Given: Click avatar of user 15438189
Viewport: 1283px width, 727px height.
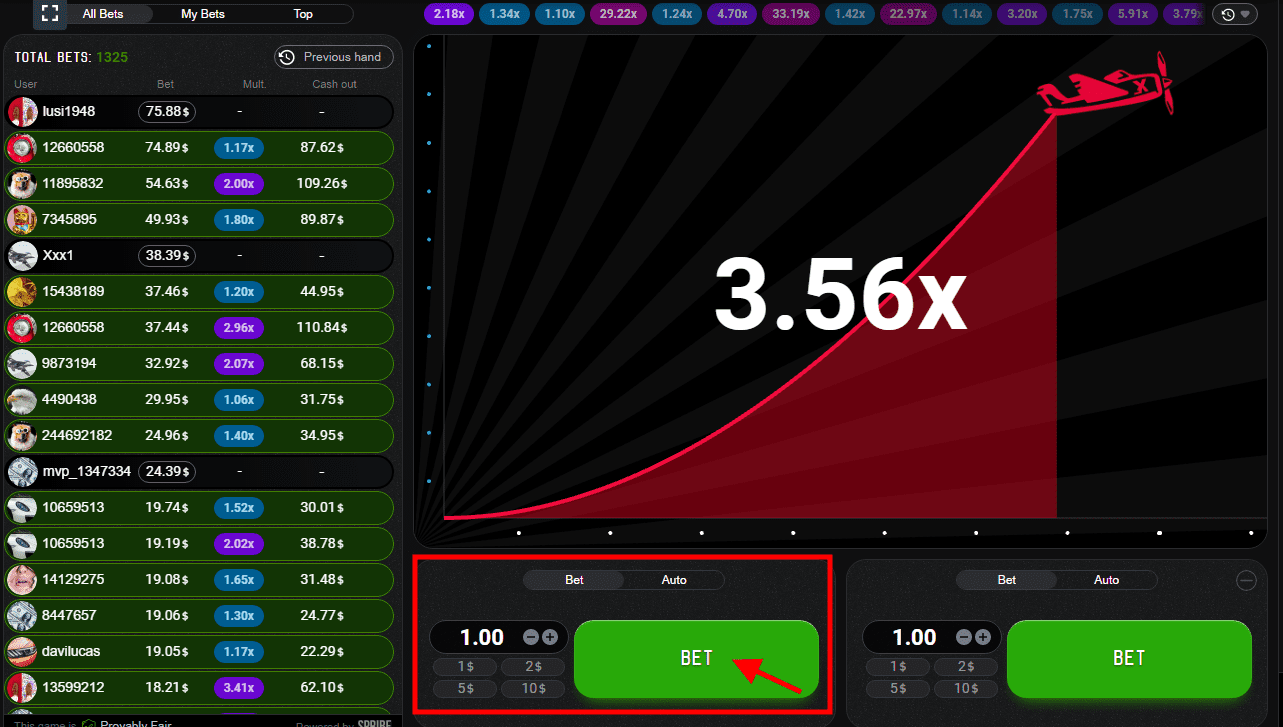Looking at the screenshot, I should tap(22, 291).
